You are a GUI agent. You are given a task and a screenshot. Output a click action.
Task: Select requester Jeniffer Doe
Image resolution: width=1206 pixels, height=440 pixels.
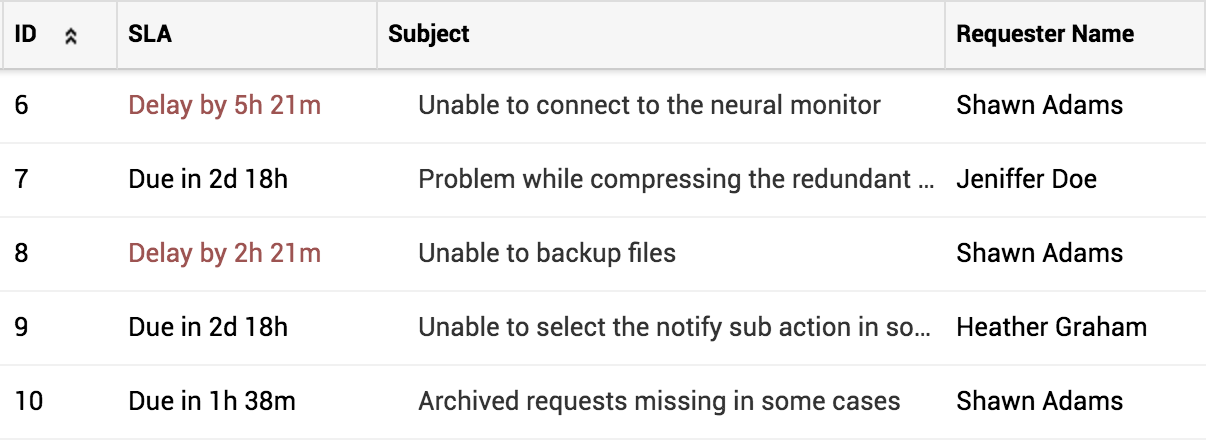pos(1026,180)
